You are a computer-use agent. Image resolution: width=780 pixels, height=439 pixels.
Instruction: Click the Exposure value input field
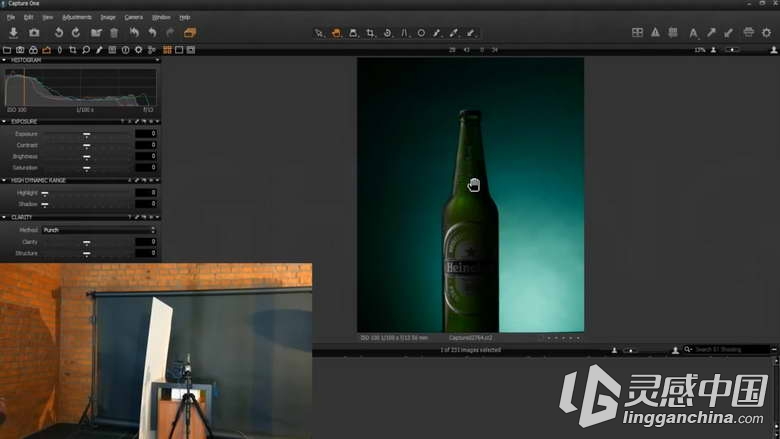coord(146,134)
